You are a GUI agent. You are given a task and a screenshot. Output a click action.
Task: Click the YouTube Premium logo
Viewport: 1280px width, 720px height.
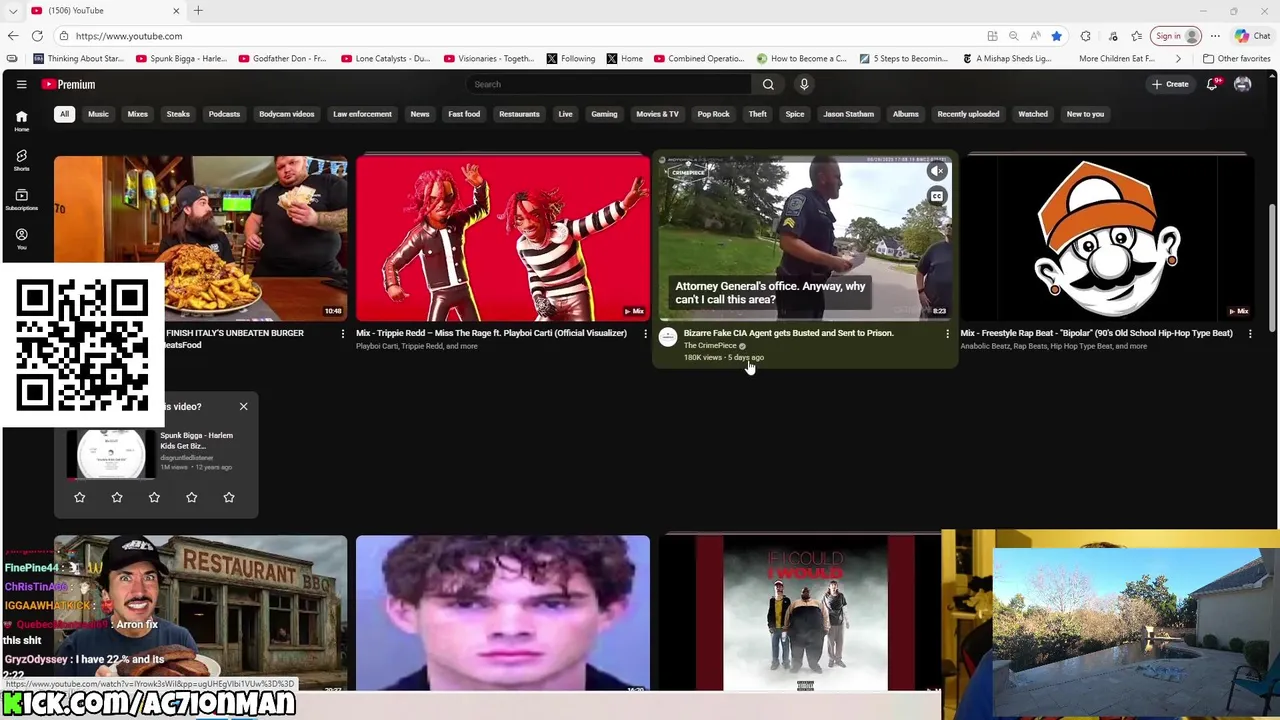tap(68, 84)
